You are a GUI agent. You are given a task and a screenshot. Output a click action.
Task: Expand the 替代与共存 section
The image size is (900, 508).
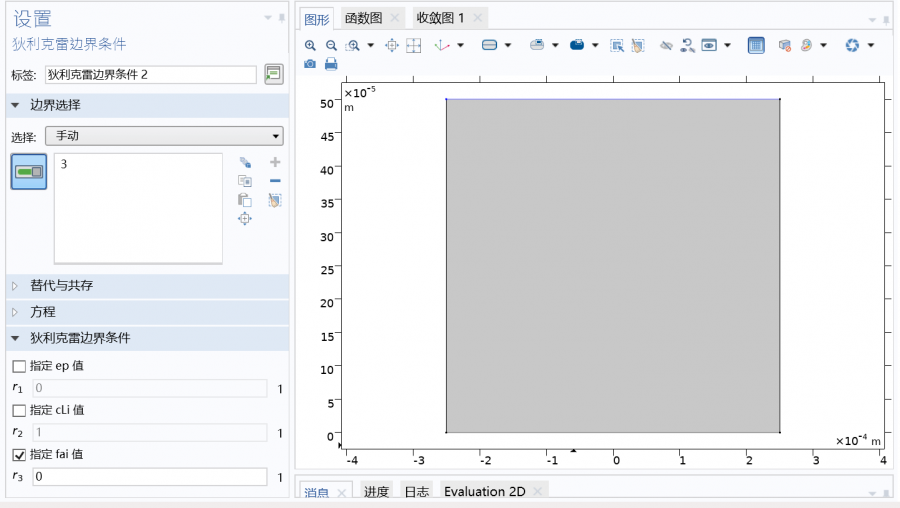tap(61, 286)
